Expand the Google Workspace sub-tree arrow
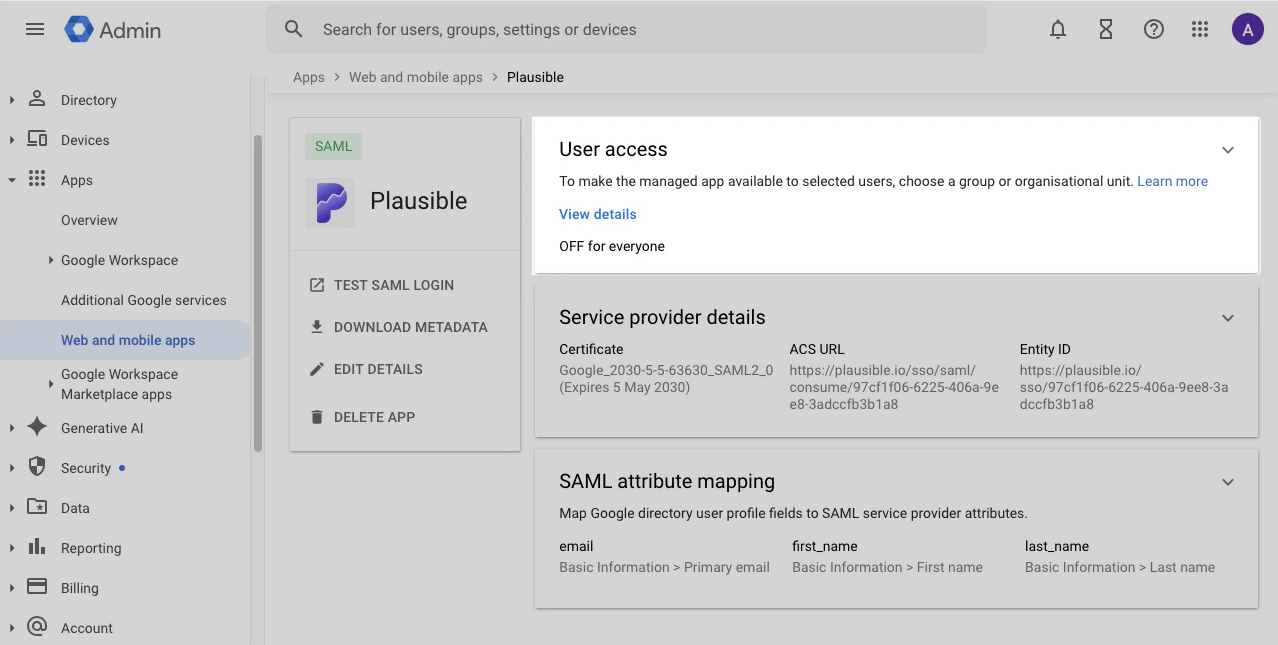 pos(51,260)
